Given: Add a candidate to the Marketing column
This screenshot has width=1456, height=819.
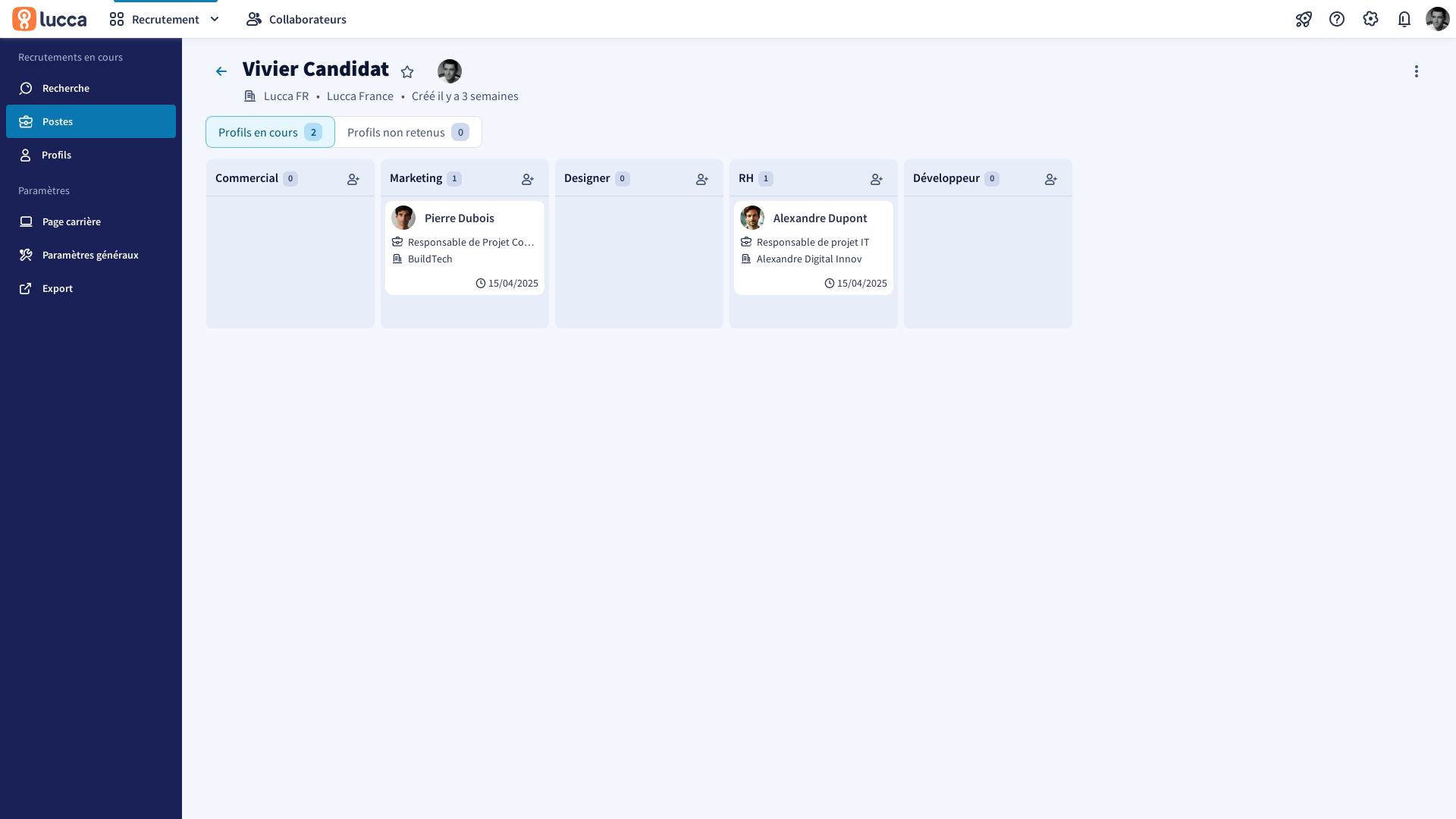Looking at the screenshot, I should [528, 179].
